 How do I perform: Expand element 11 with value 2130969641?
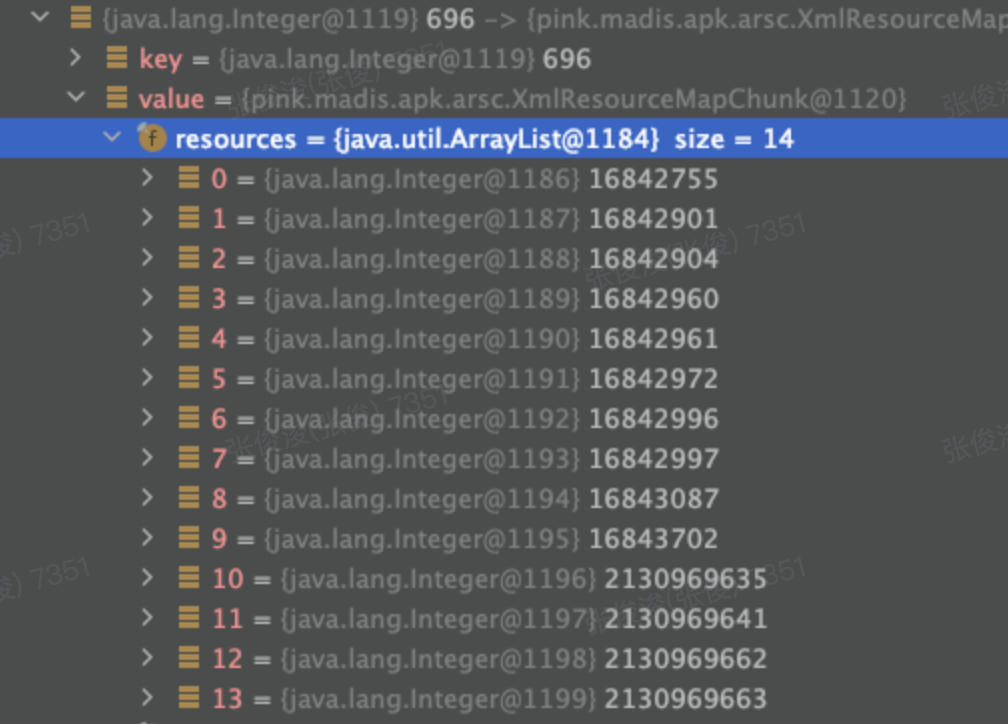click(x=147, y=618)
